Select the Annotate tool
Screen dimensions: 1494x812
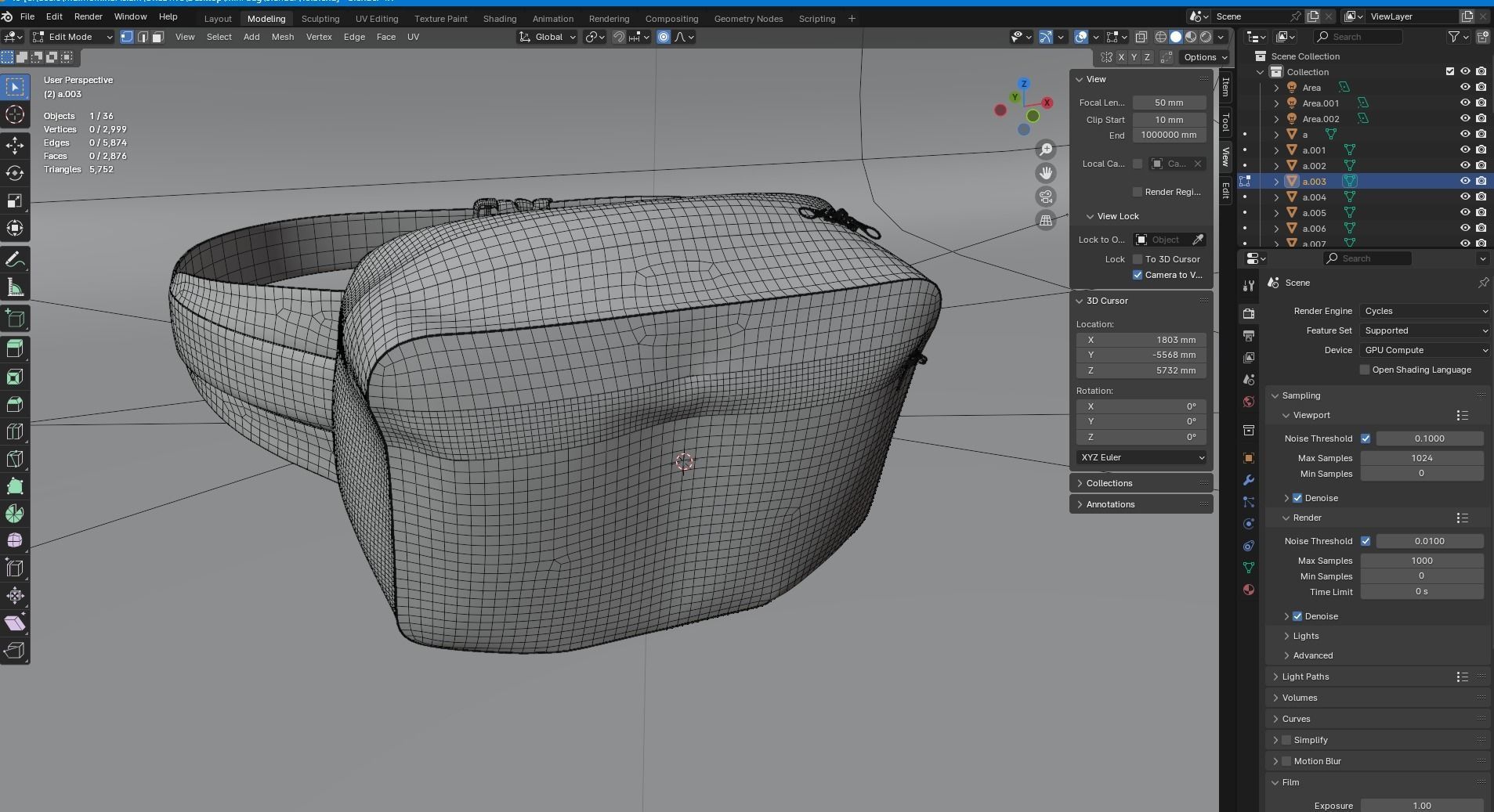(x=15, y=260)
